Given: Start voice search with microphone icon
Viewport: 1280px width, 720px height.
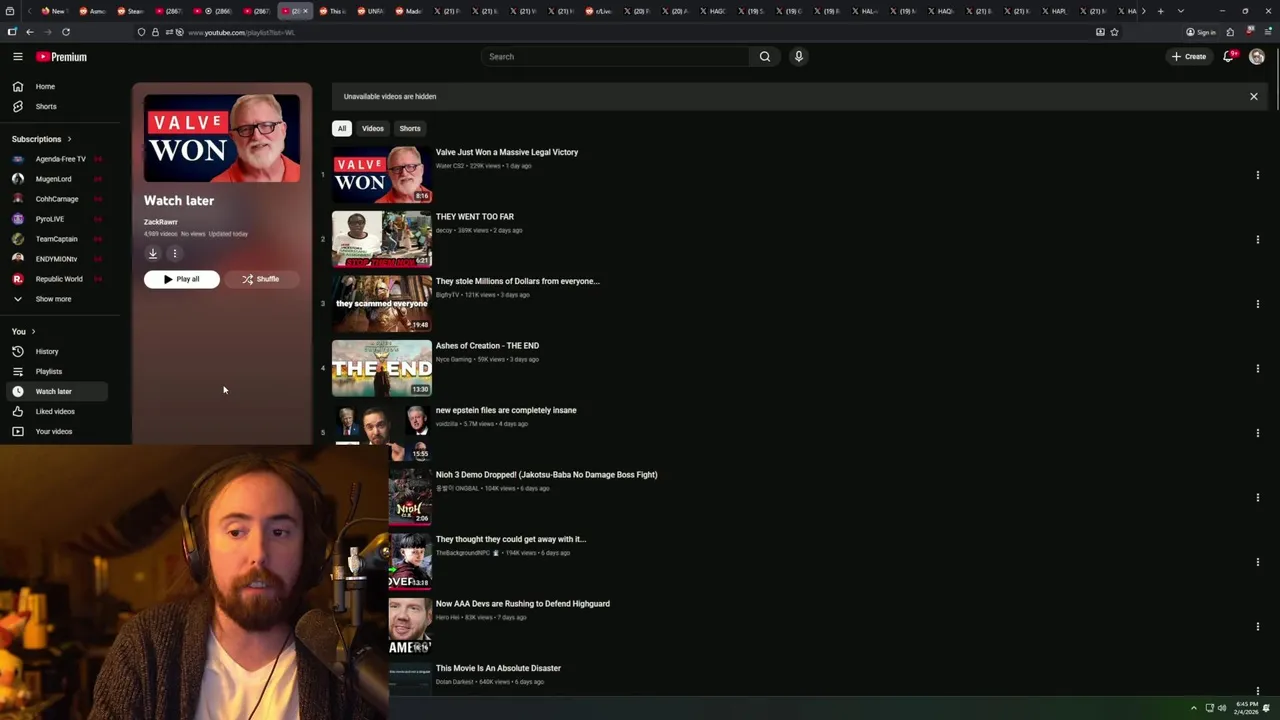Looking at the screenshot, I should 799,57.
